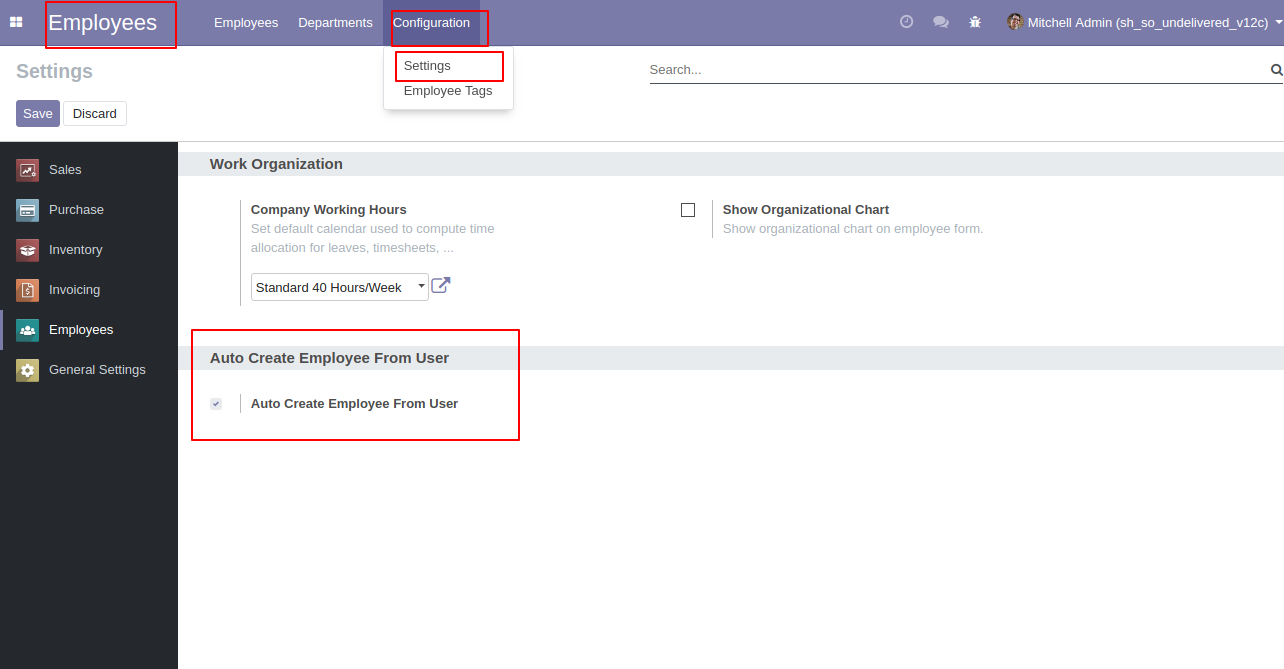Click Company Working Hours label

pyautogui.click(x=329, y=210)
